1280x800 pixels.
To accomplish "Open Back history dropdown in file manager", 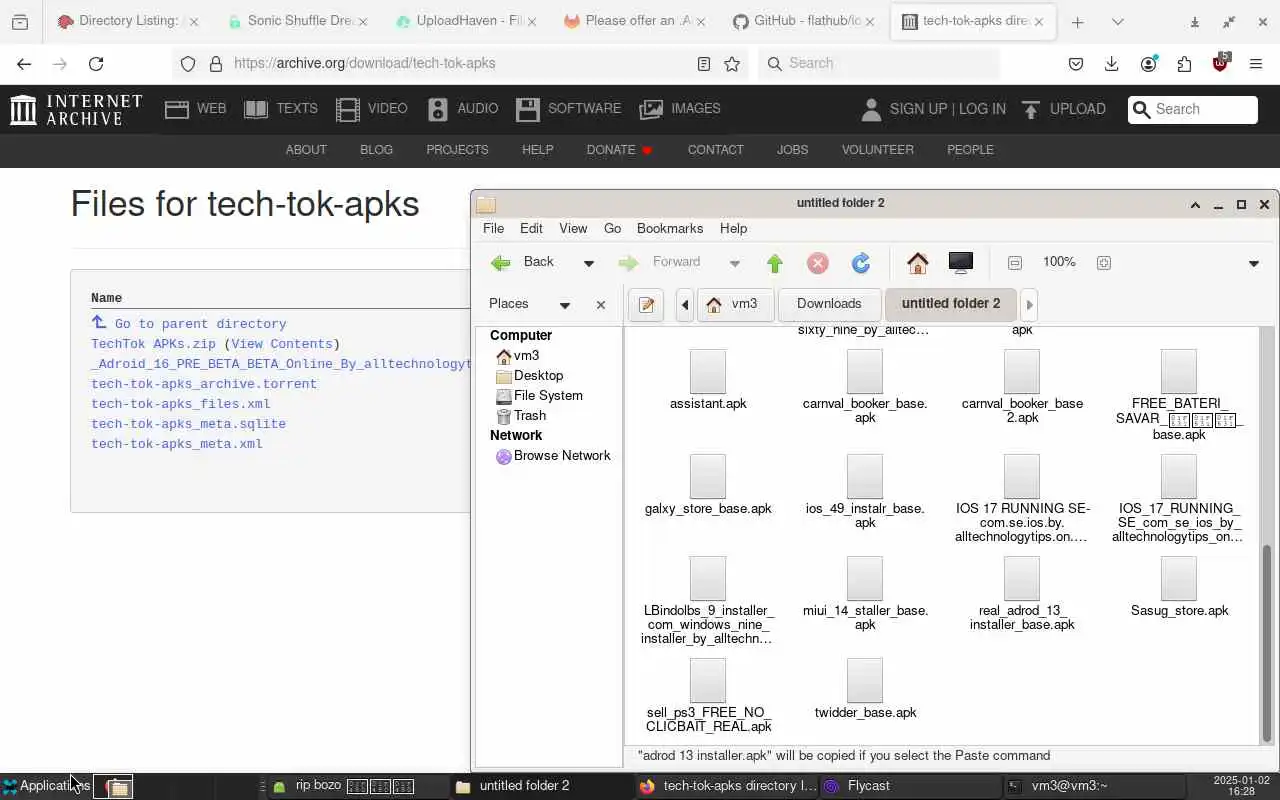I will tap(588, 263).
